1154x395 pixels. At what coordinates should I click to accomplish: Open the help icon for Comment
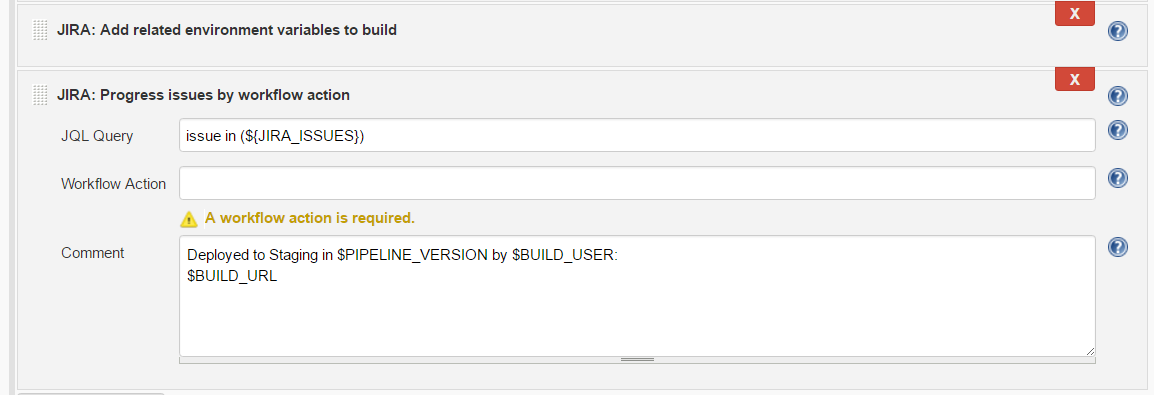(x=1117, y=247)
